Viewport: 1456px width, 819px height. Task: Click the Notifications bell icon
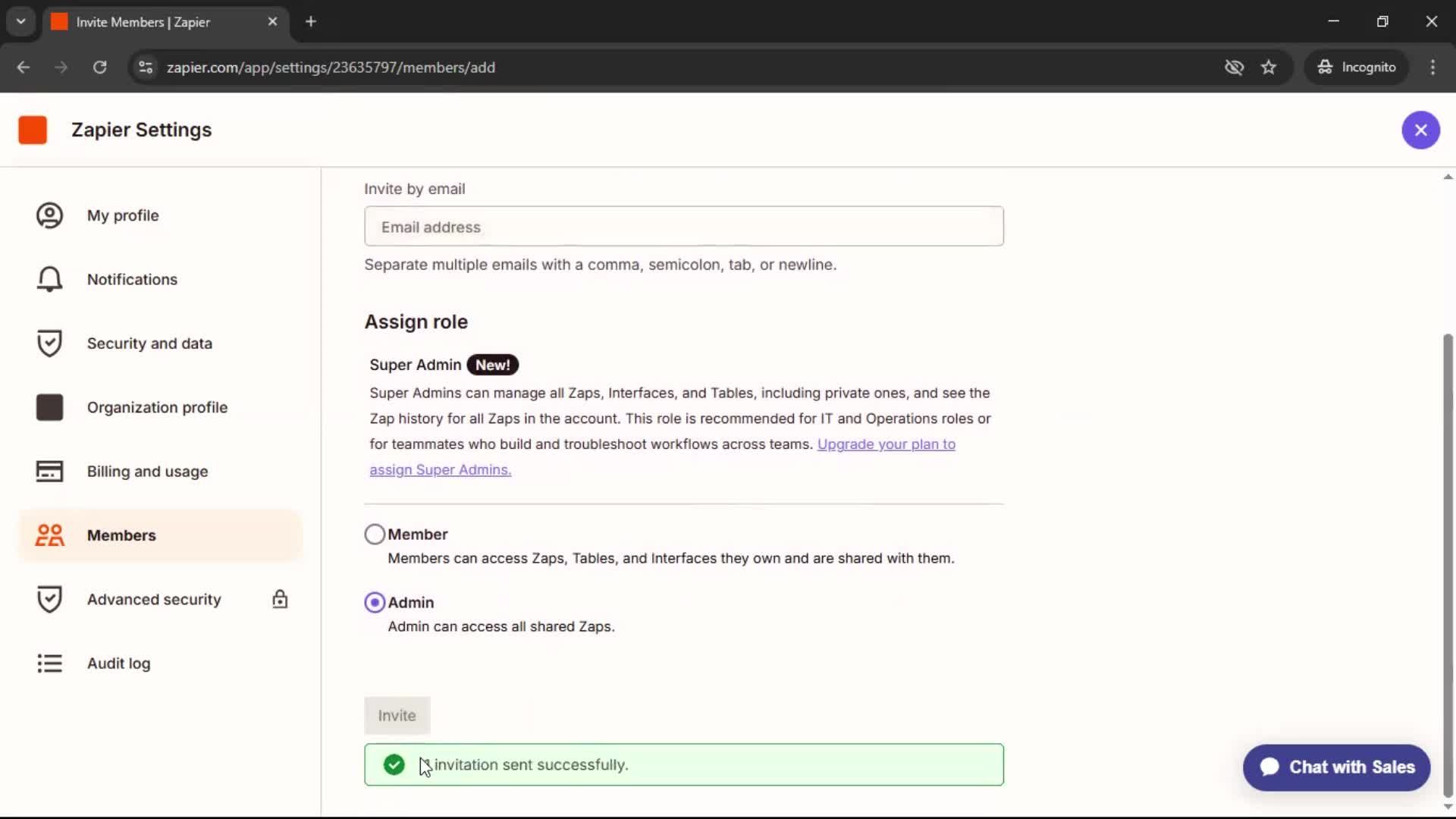[49, 279]
